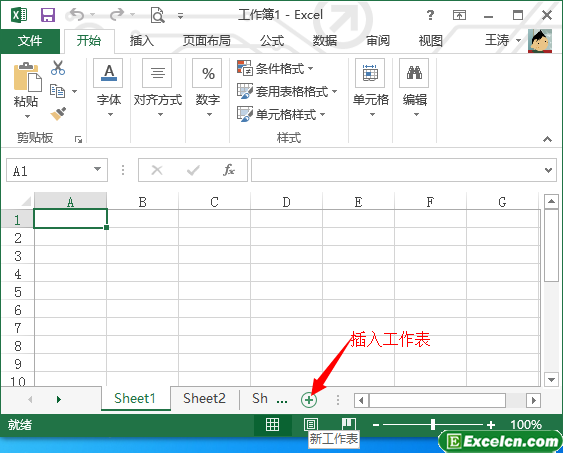The width and height of the screenshot is (563, 453).
Task: Click the vertical scrollbar down arrow
Action: click(551, 379)
